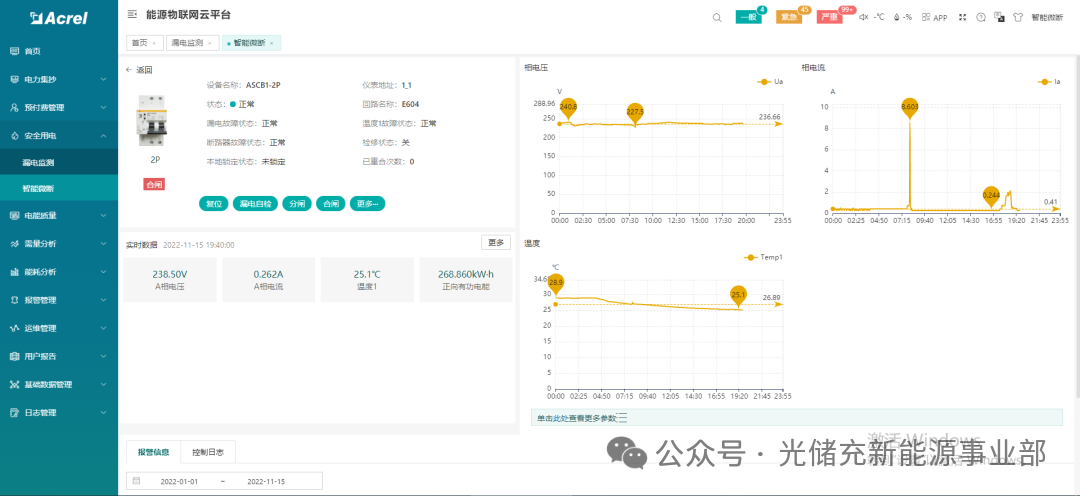Image resolution: width=1080 pixels, height=496 pixels.
Task: Click the 2P circuit breaker device image
Action: tap(154, 121)
